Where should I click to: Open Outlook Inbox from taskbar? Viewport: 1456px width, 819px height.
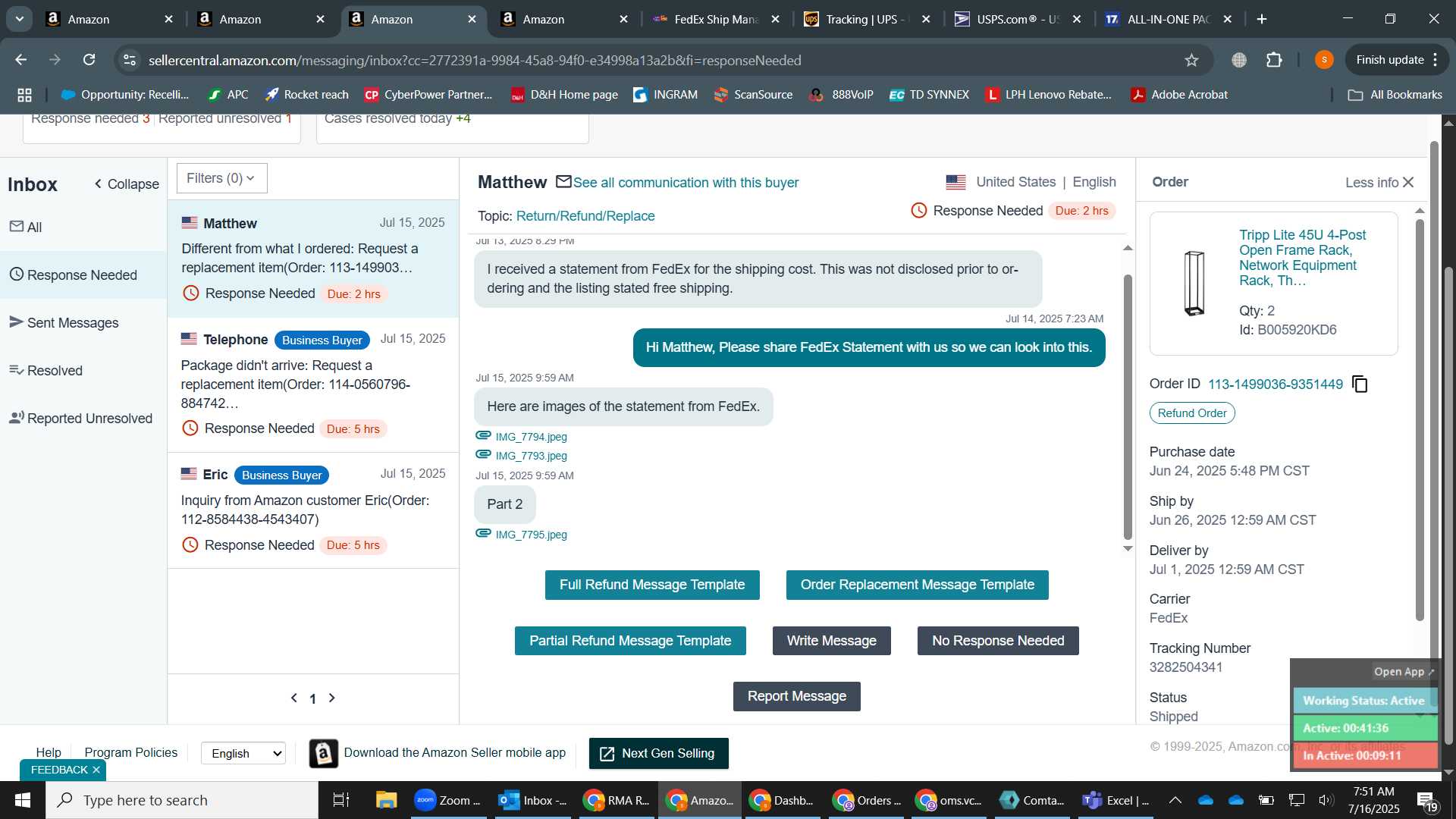click(532, 800)
